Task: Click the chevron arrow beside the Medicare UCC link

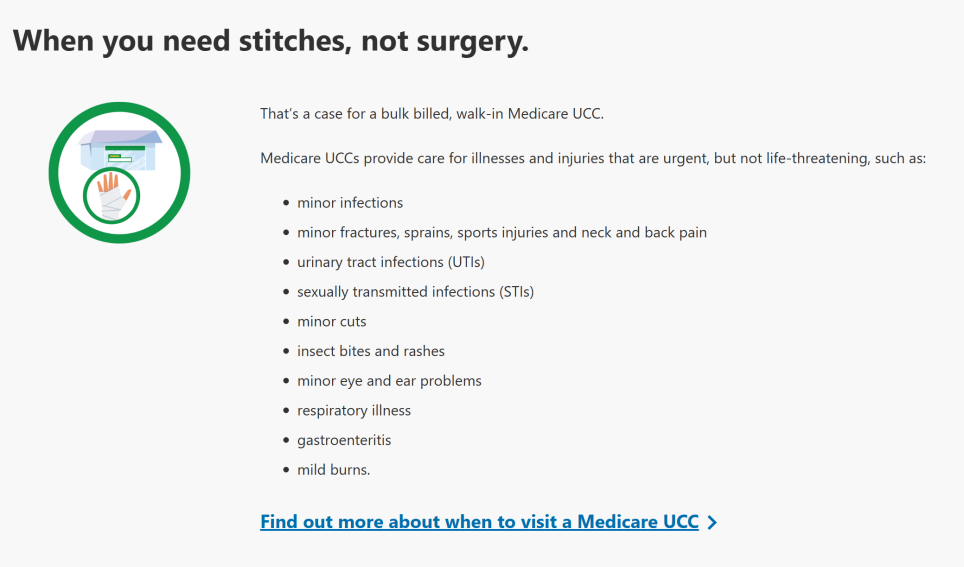Action: 712,522
